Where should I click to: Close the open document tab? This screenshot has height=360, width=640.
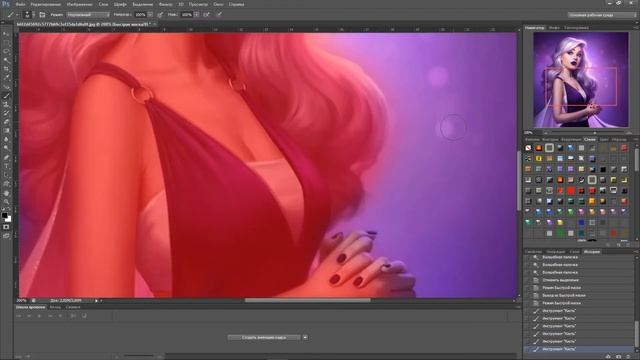click(156, 24)
